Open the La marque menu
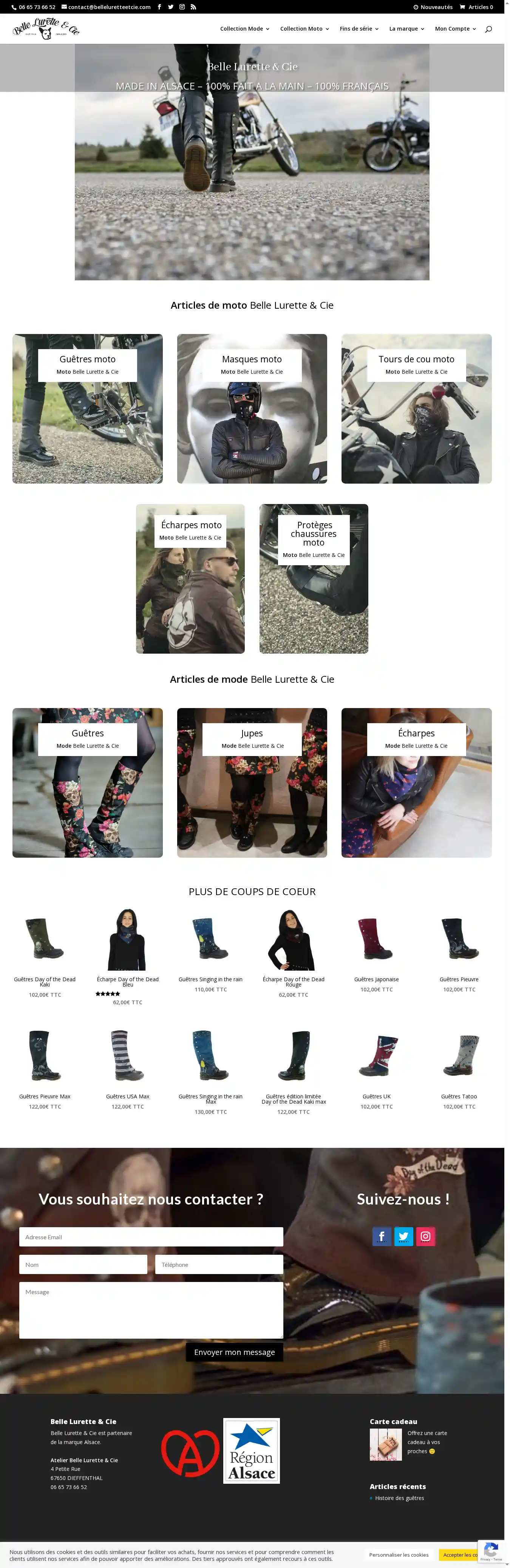 pyautogui.click(x=406, y=29)
